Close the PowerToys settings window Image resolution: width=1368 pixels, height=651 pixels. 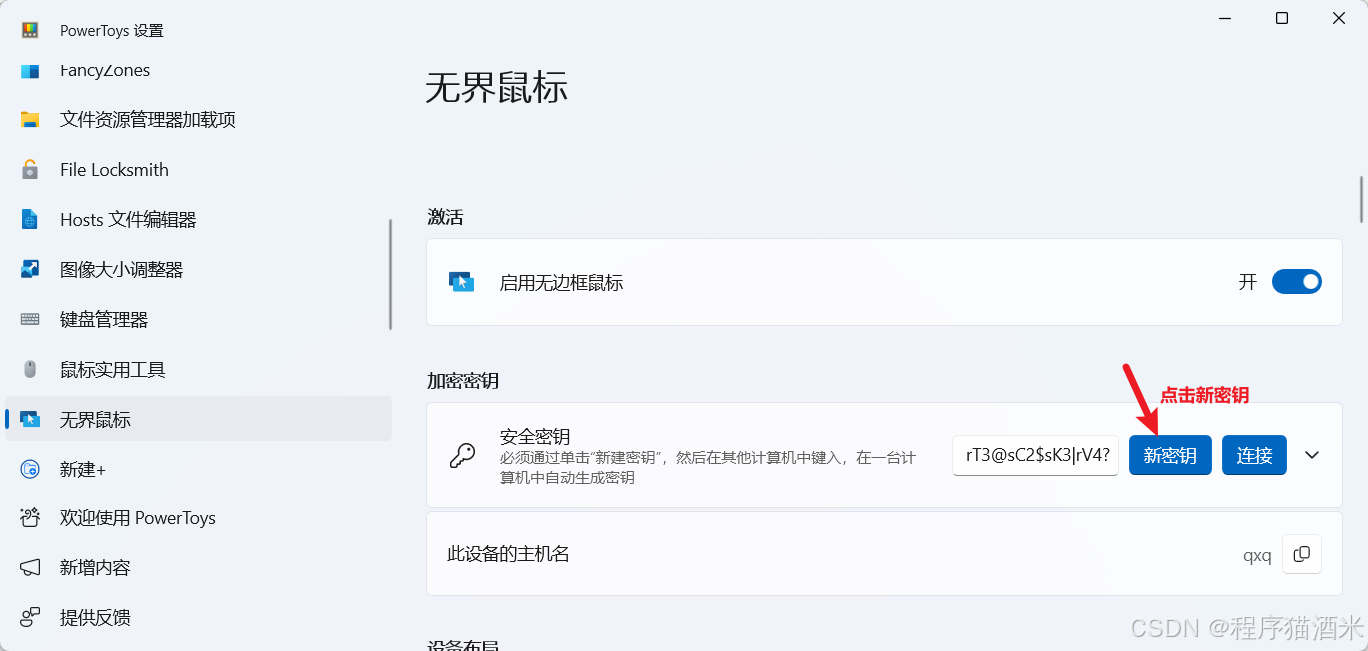tap(1338, 18)
